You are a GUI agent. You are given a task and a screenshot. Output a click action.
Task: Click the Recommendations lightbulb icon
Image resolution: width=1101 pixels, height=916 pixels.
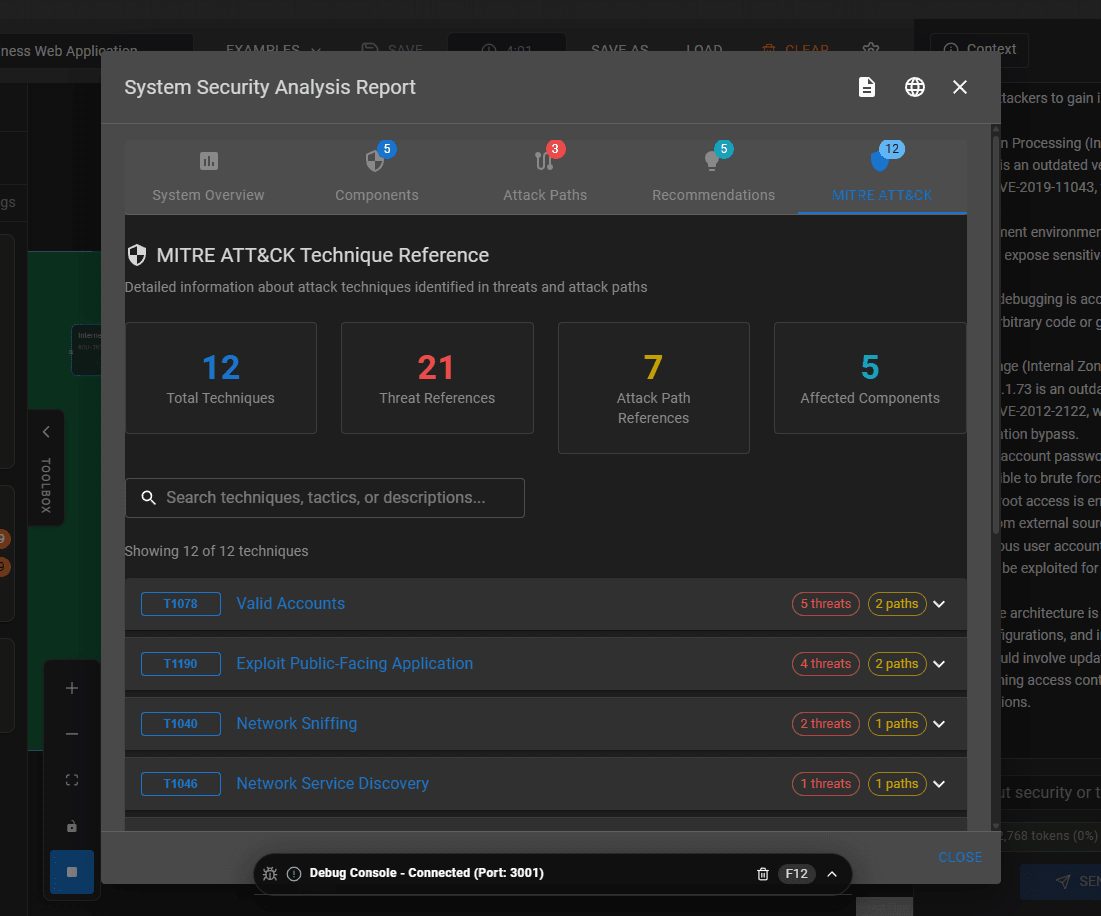[712, 161]
